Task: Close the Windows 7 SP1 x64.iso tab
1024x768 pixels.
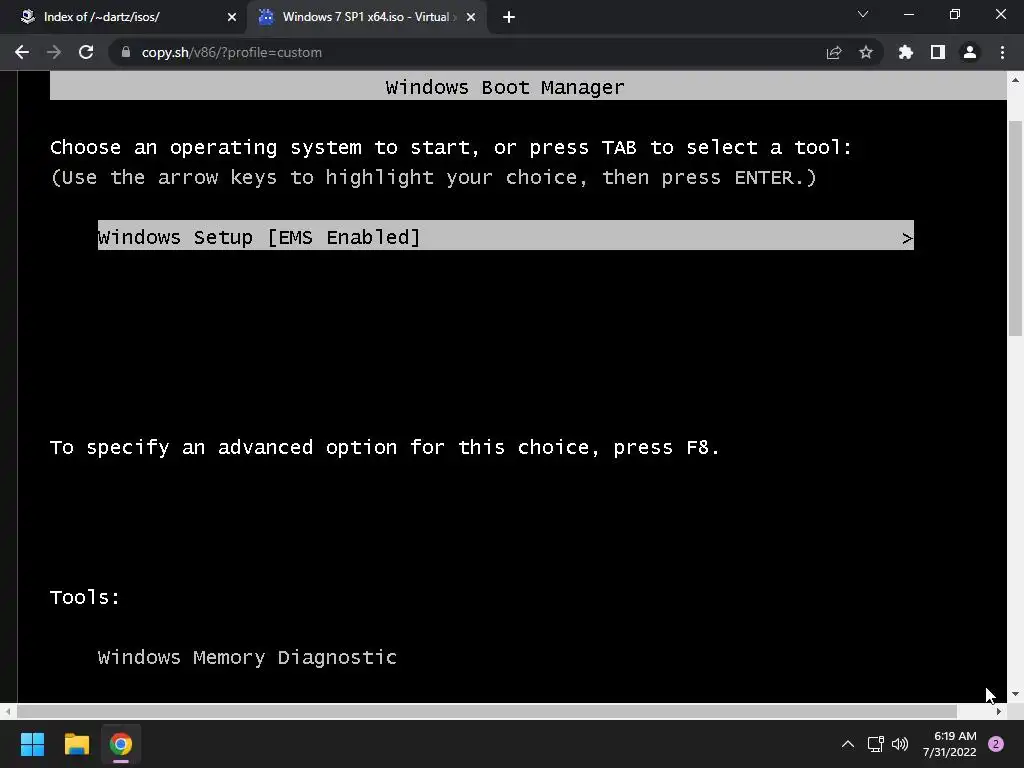Action: click(471, 17)
